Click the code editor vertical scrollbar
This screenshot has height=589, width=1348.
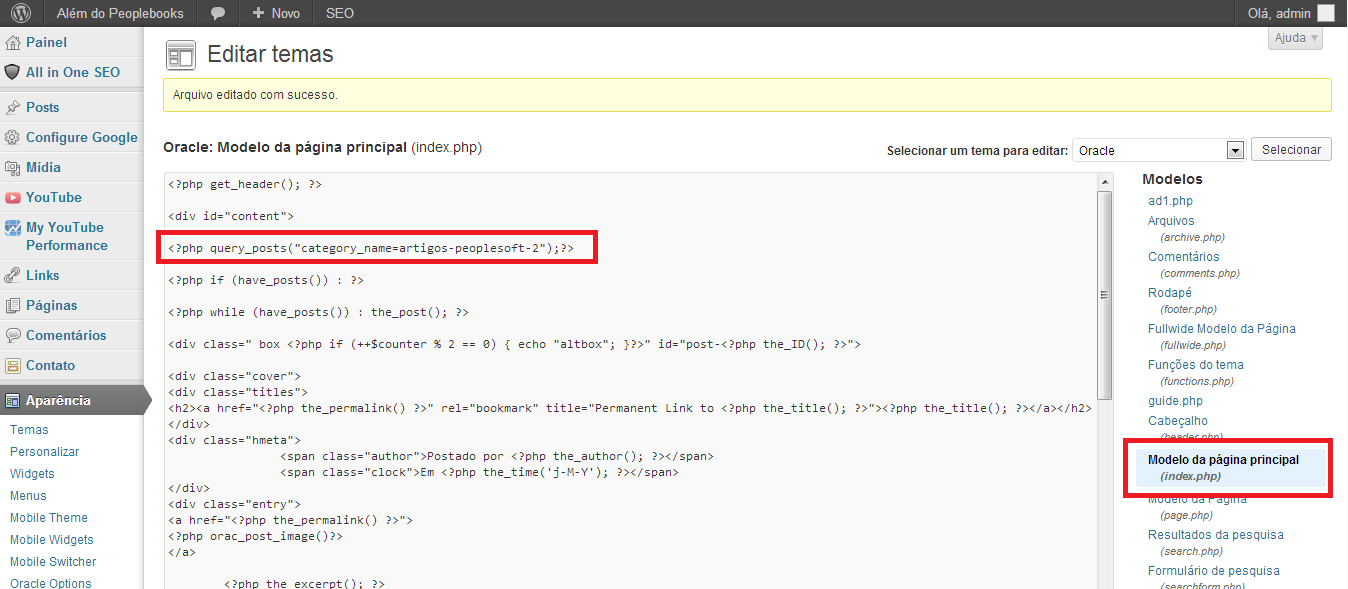[1104, 295]
